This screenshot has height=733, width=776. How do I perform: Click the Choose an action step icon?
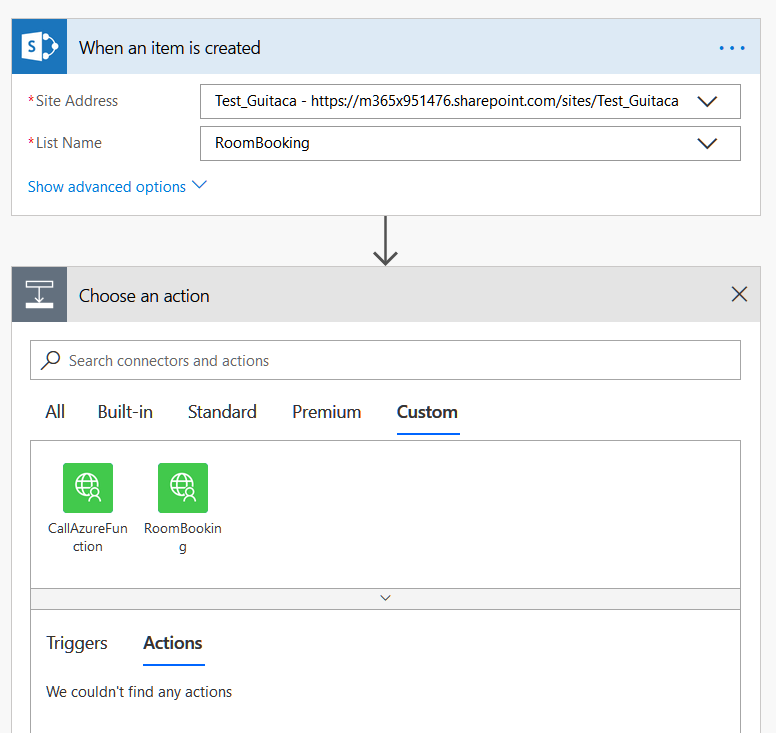pos(40,294)
